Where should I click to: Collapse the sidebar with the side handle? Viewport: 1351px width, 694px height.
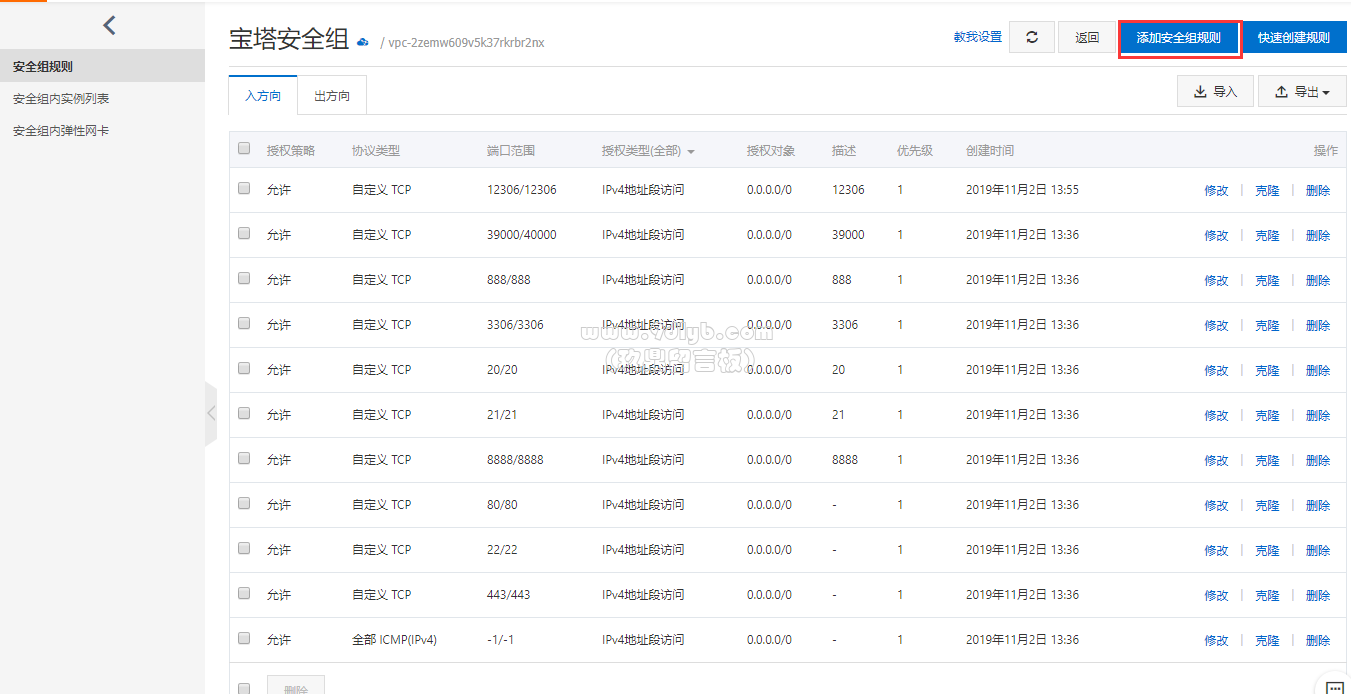[x=211, y=413]
